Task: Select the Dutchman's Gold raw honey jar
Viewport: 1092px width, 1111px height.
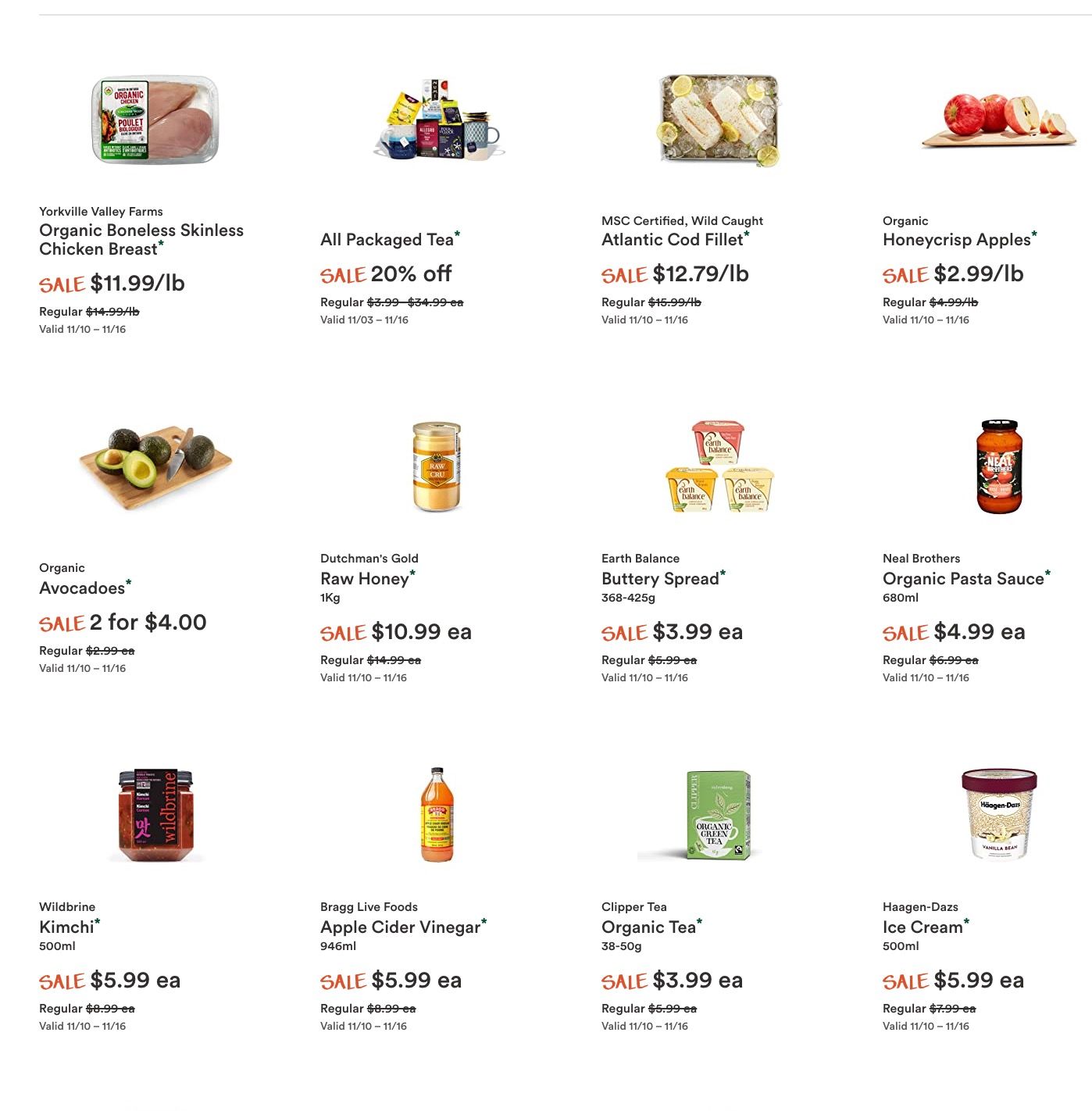Action: [x=437, y=467]
